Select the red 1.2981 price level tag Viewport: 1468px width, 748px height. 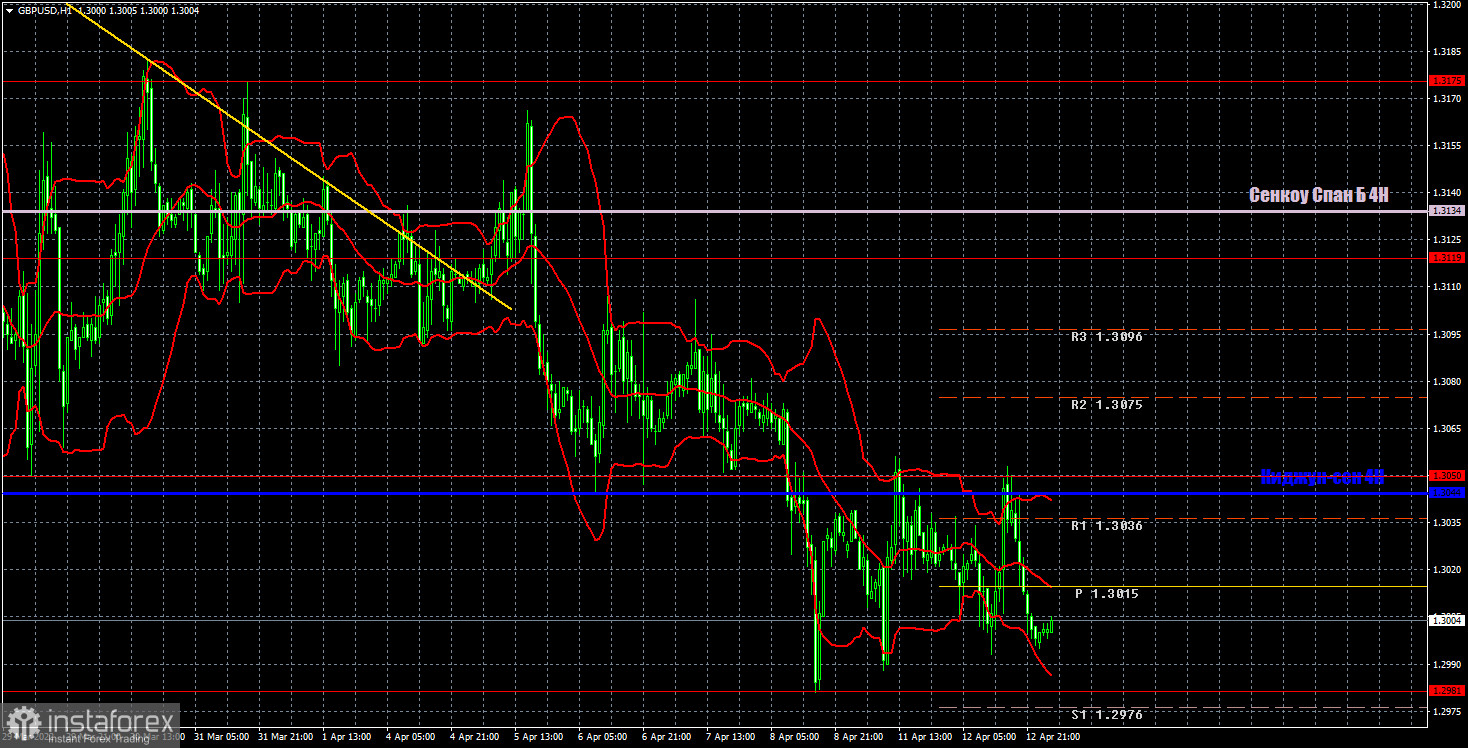(x=1446, y=691)
